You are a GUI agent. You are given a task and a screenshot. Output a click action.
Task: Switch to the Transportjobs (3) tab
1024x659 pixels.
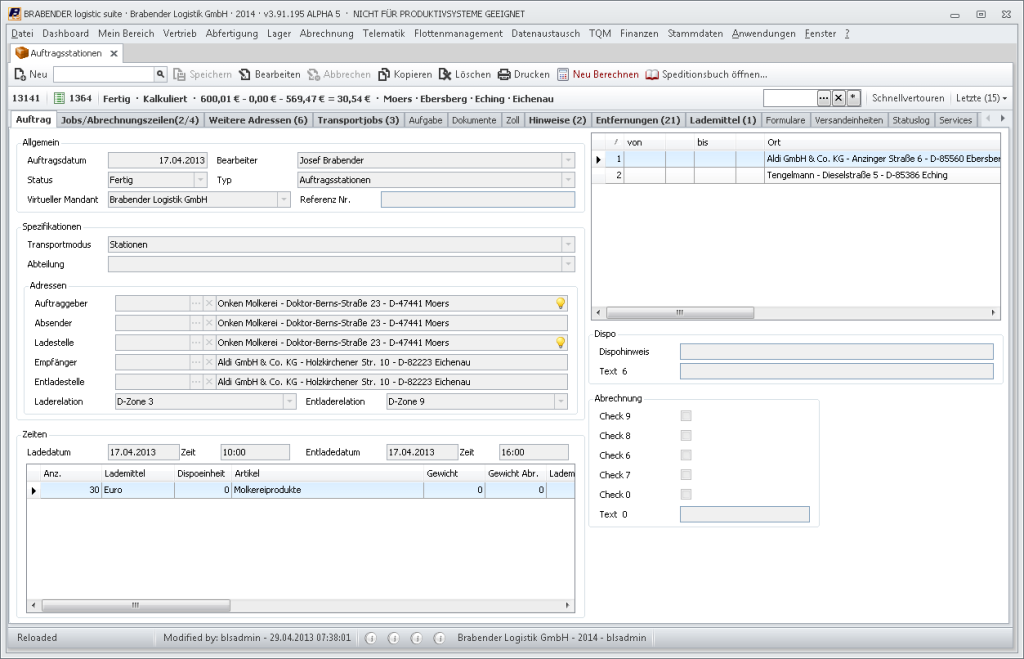358,120
